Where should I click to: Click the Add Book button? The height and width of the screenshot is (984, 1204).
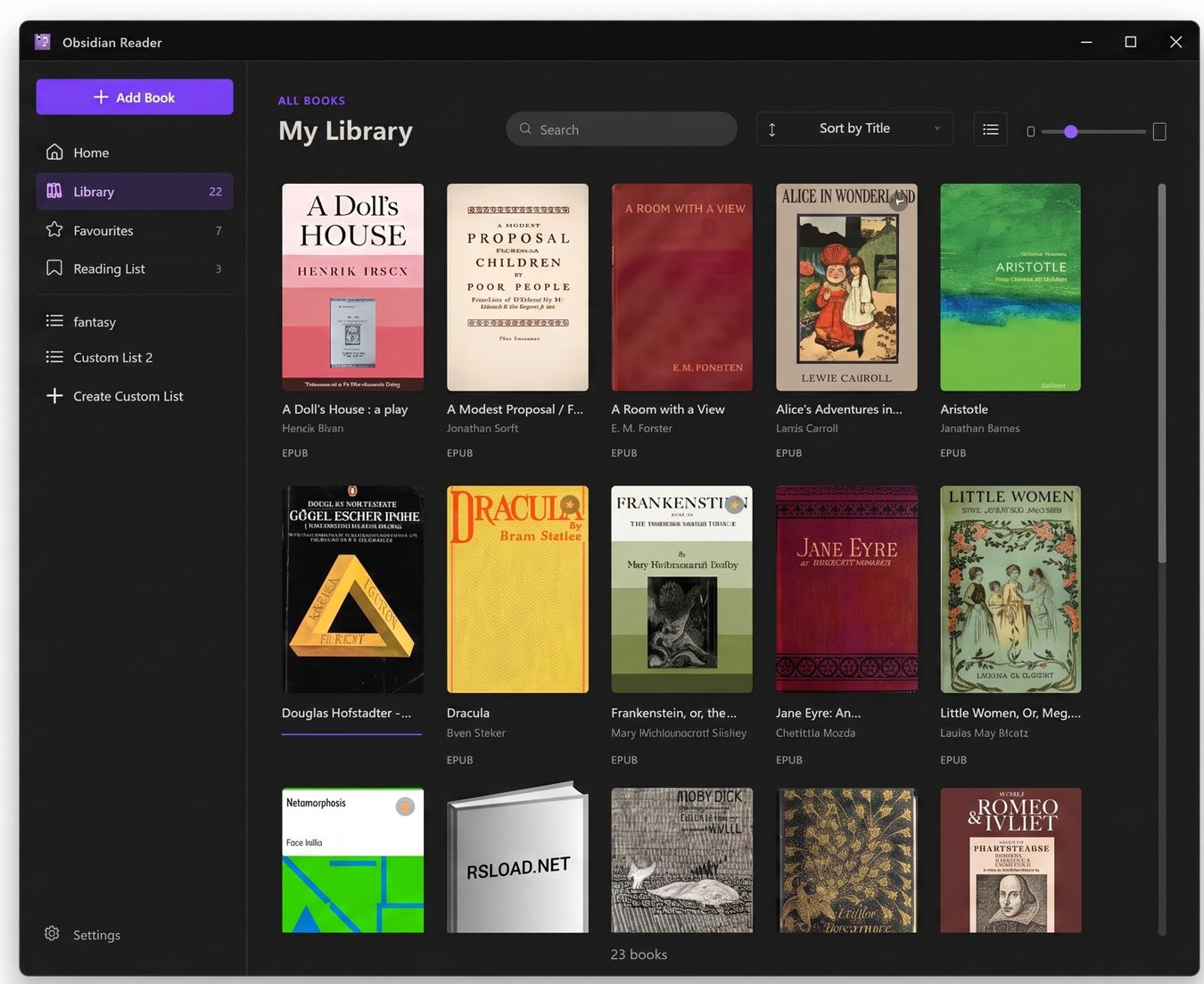tap(135, 97)
